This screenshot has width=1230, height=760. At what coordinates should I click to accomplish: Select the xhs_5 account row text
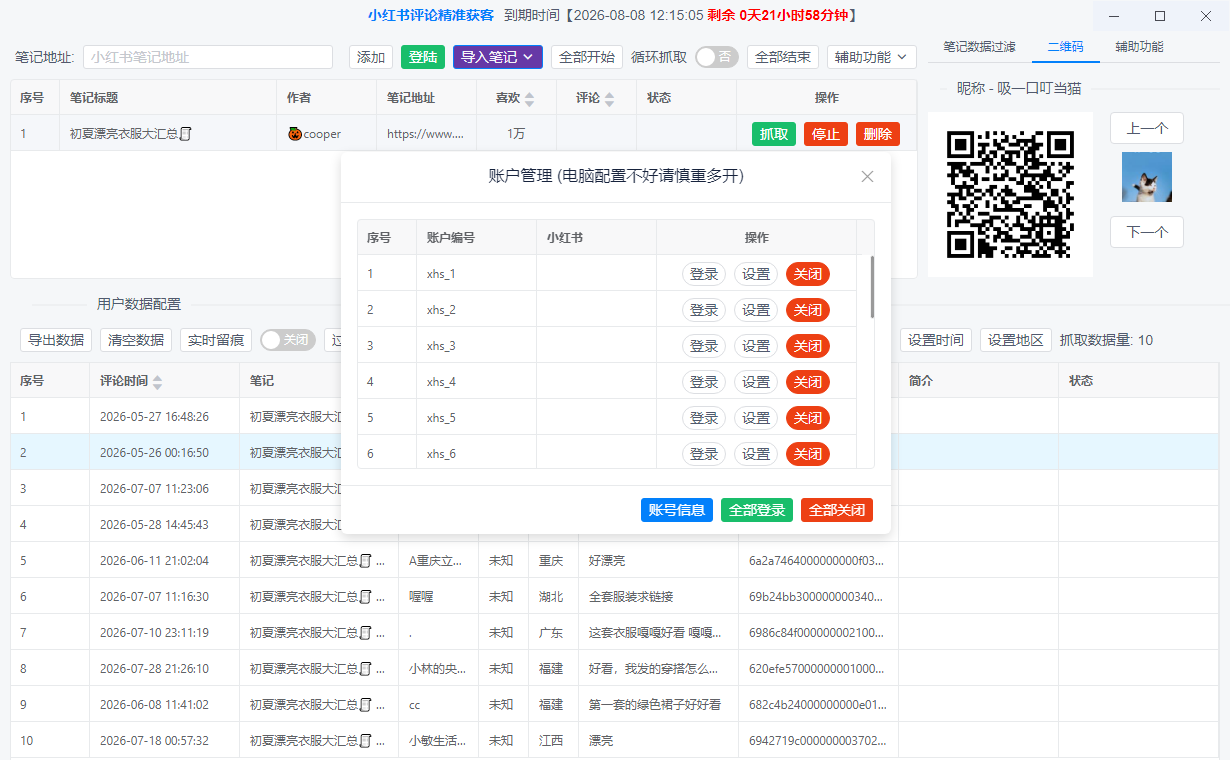click(x=441, y=418)
